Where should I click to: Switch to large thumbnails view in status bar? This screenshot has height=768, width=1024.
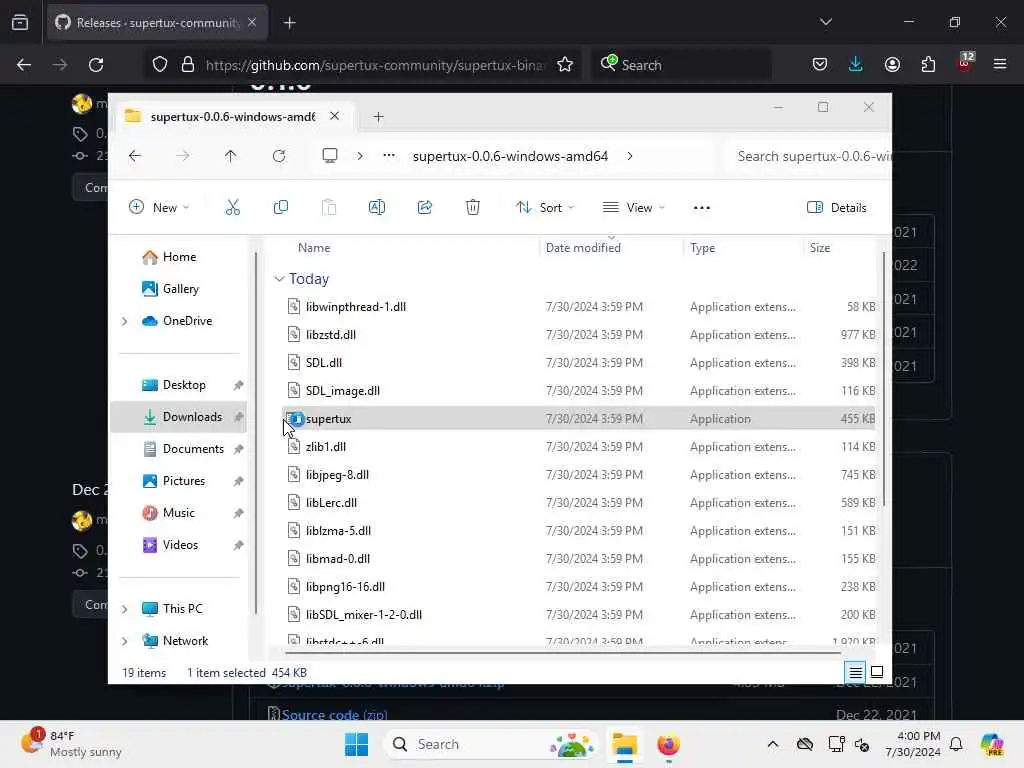(877, 672)
